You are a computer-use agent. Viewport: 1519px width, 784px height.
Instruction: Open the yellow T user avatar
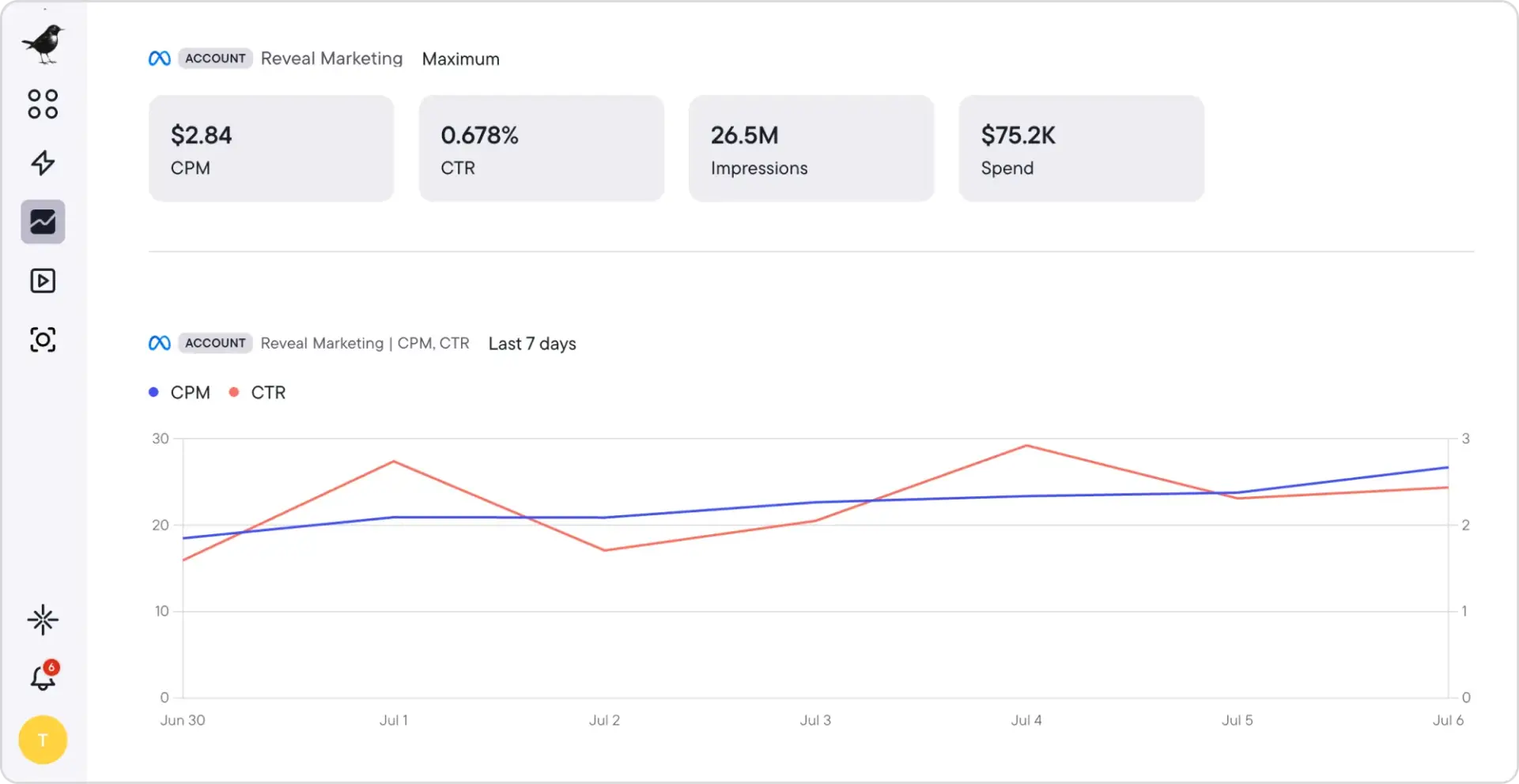click(43, 740)
